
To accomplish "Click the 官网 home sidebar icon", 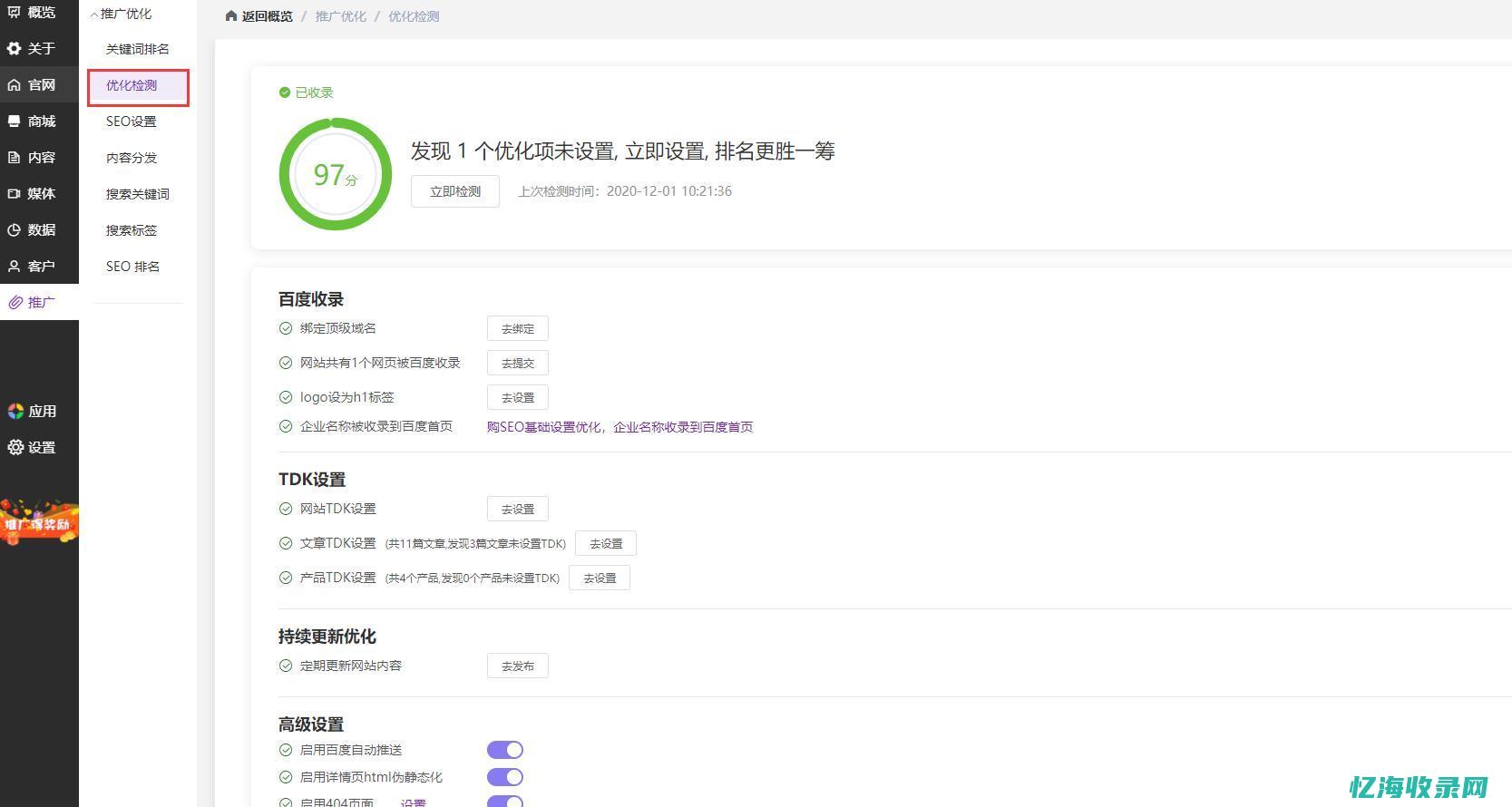I will [x=15, y=84].
